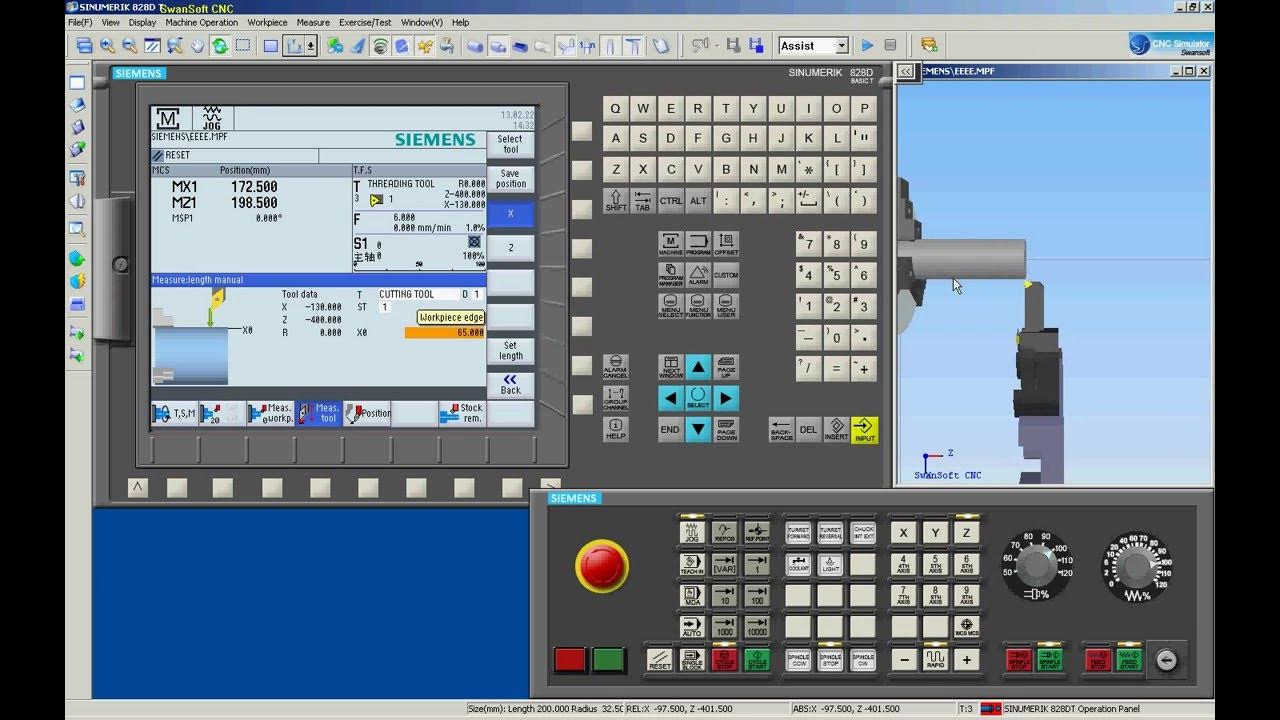Click the blue play run icon in toolbar
The height and width of the screenshot is (720, 1280).
867,46
